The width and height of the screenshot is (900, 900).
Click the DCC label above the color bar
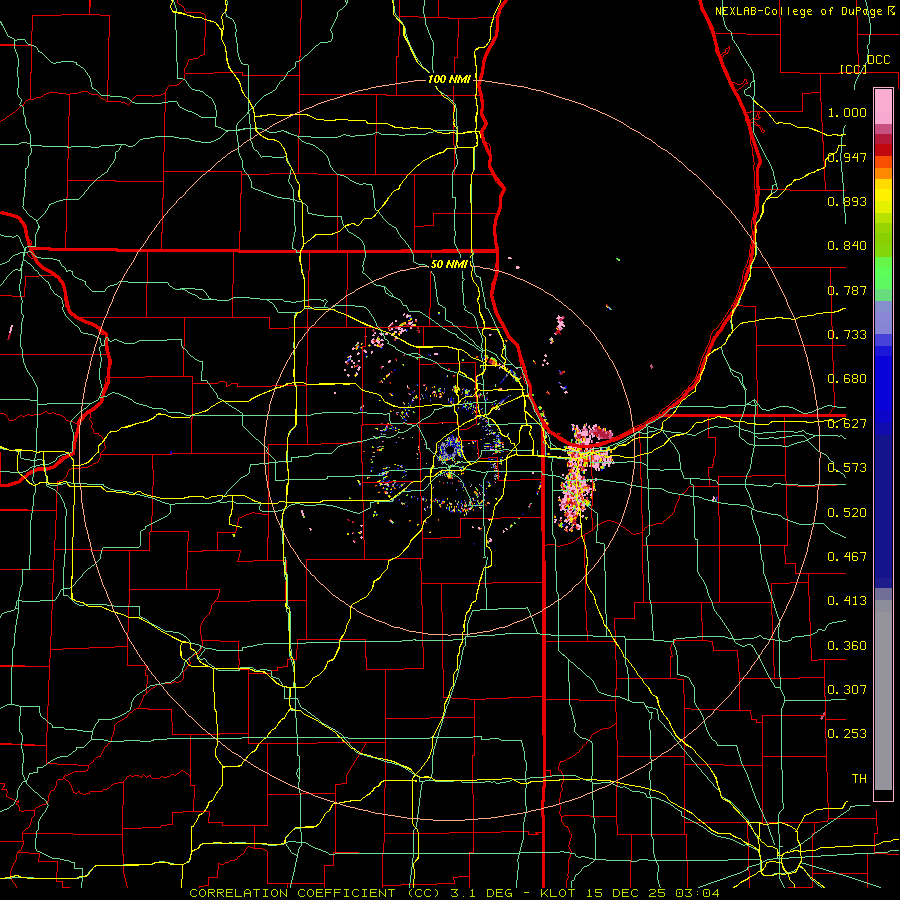pyautogui.click(x=878, y=60)
